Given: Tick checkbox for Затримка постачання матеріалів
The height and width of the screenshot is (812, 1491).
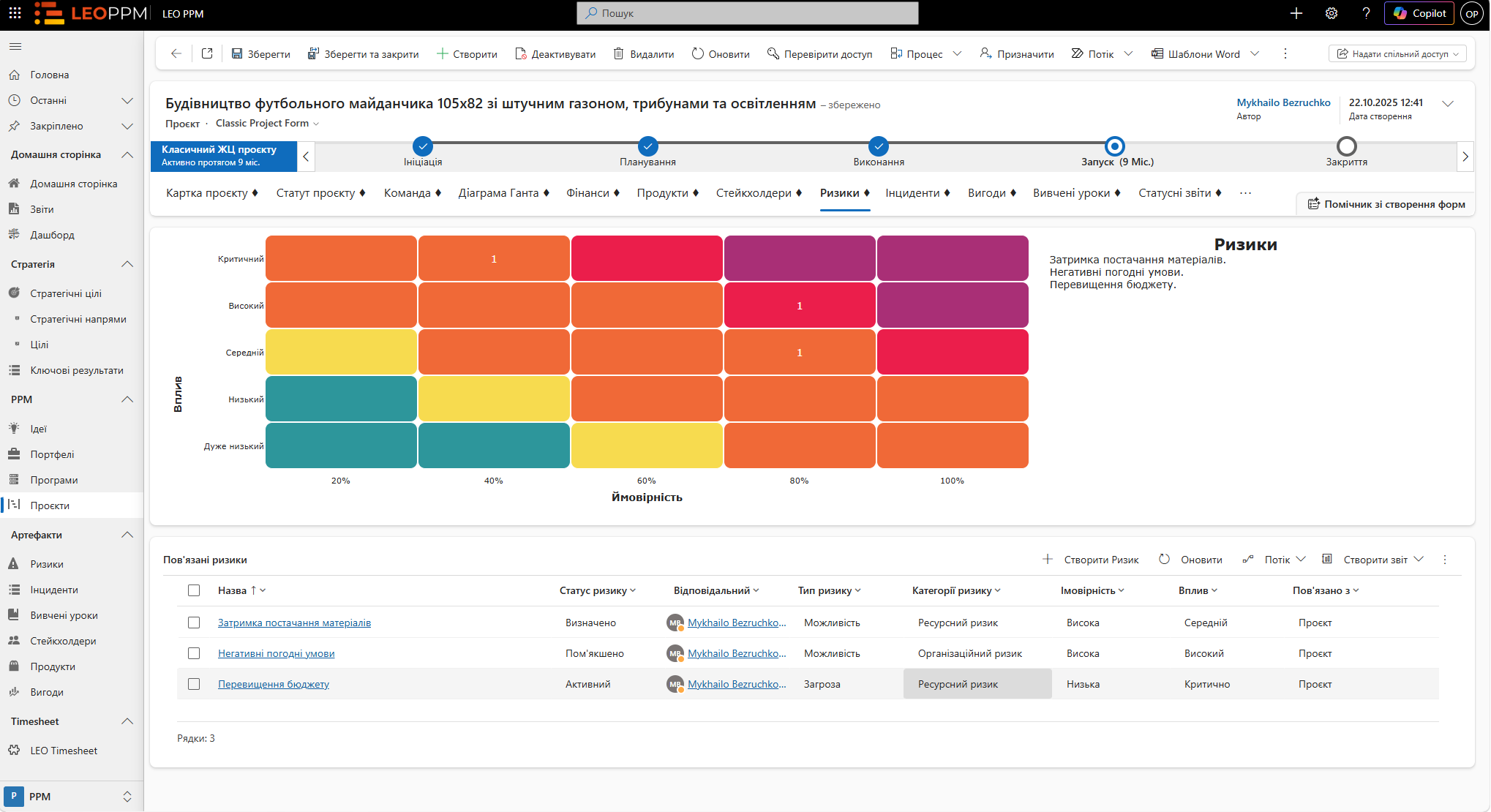Looking at the screenshot, I should coord(194,623).
